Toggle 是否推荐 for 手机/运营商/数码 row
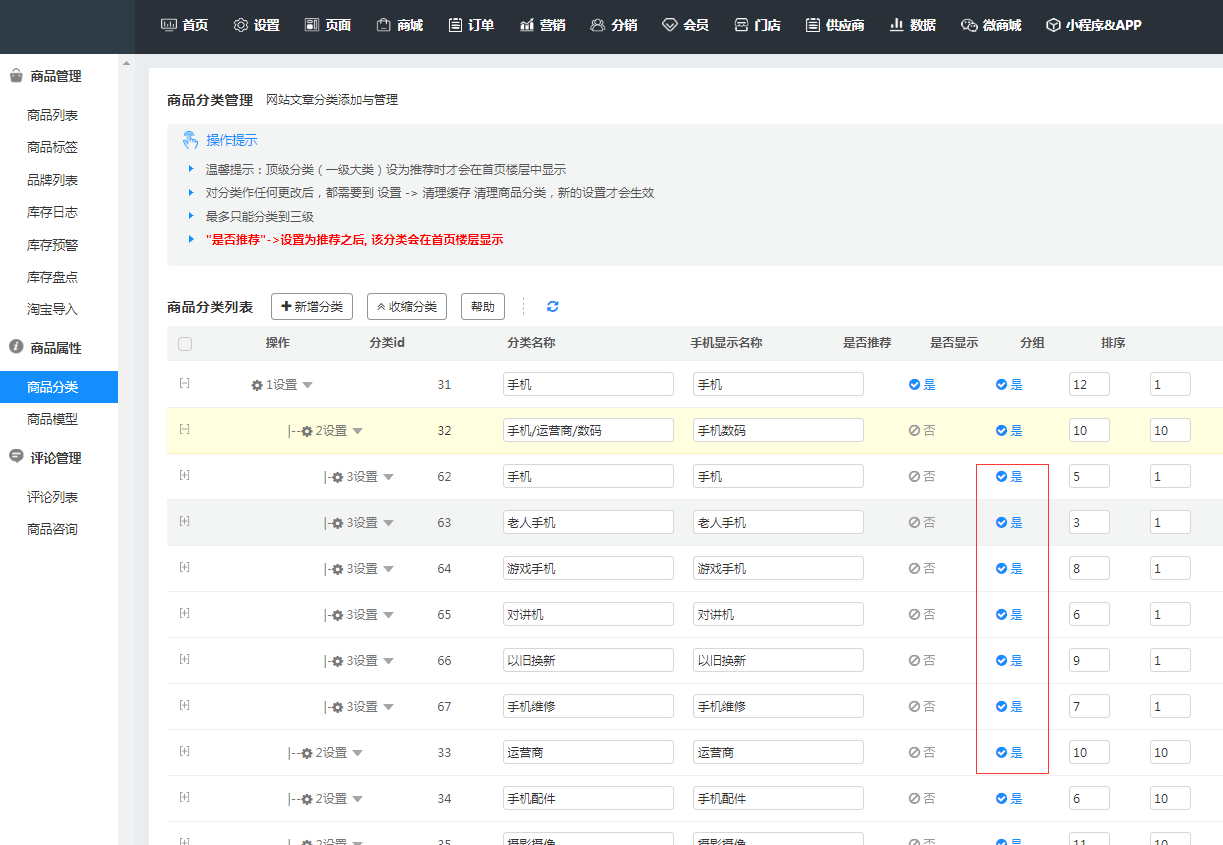 [921, 431]
